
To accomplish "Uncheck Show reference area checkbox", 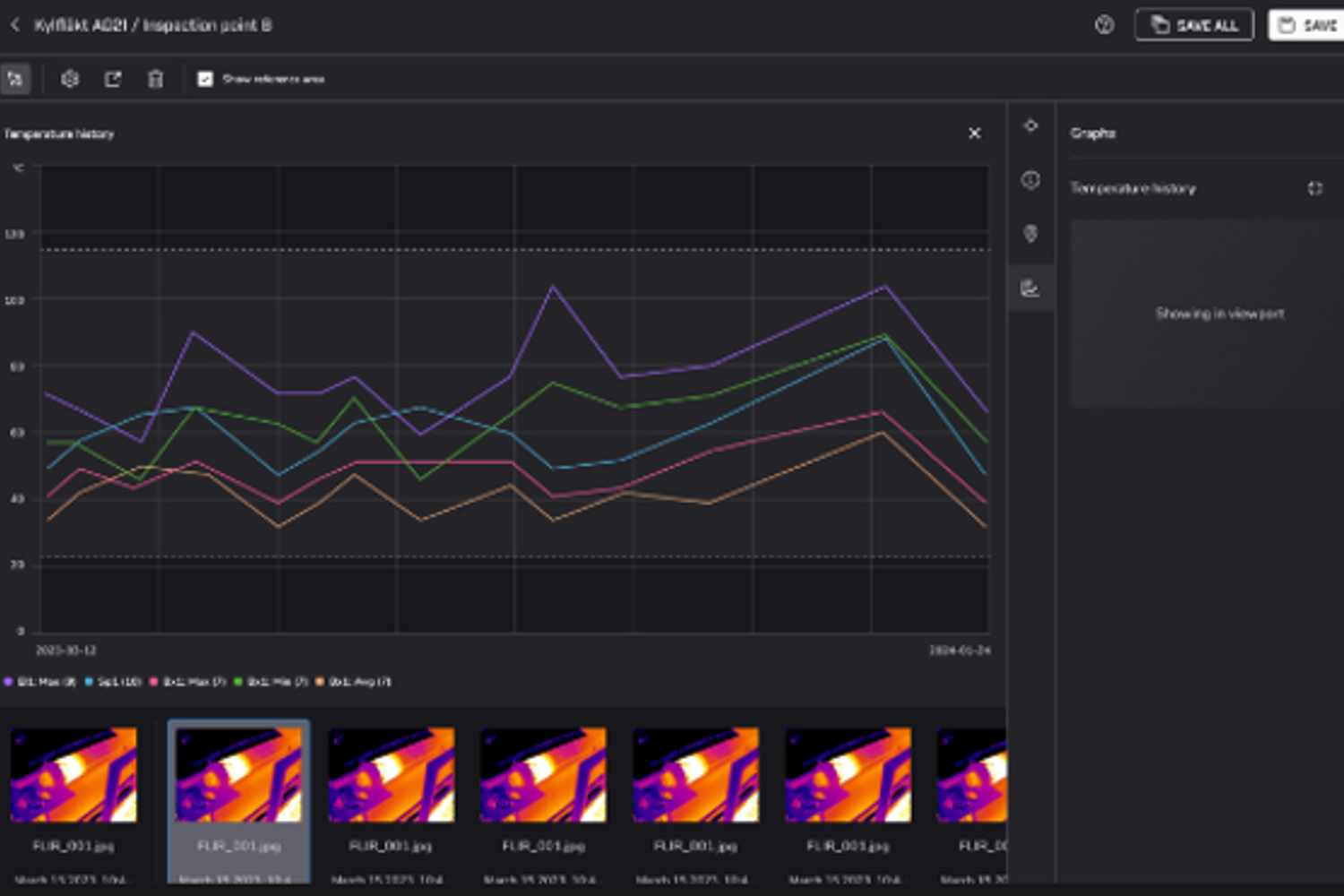I will [x=205, y=79].
